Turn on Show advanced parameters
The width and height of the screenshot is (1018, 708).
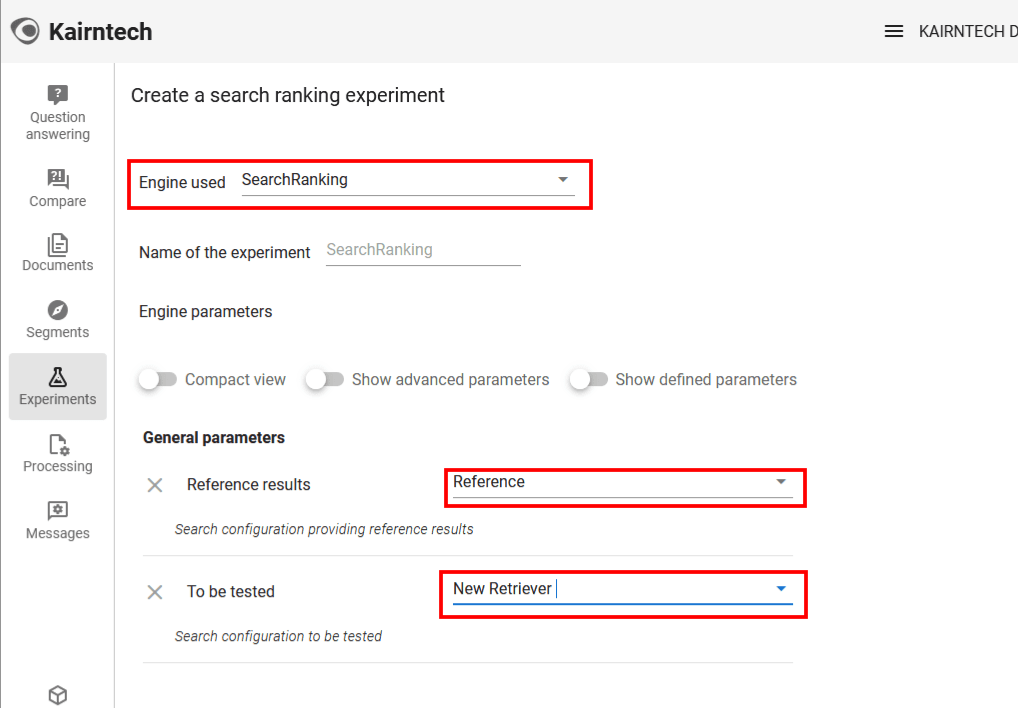325,380
